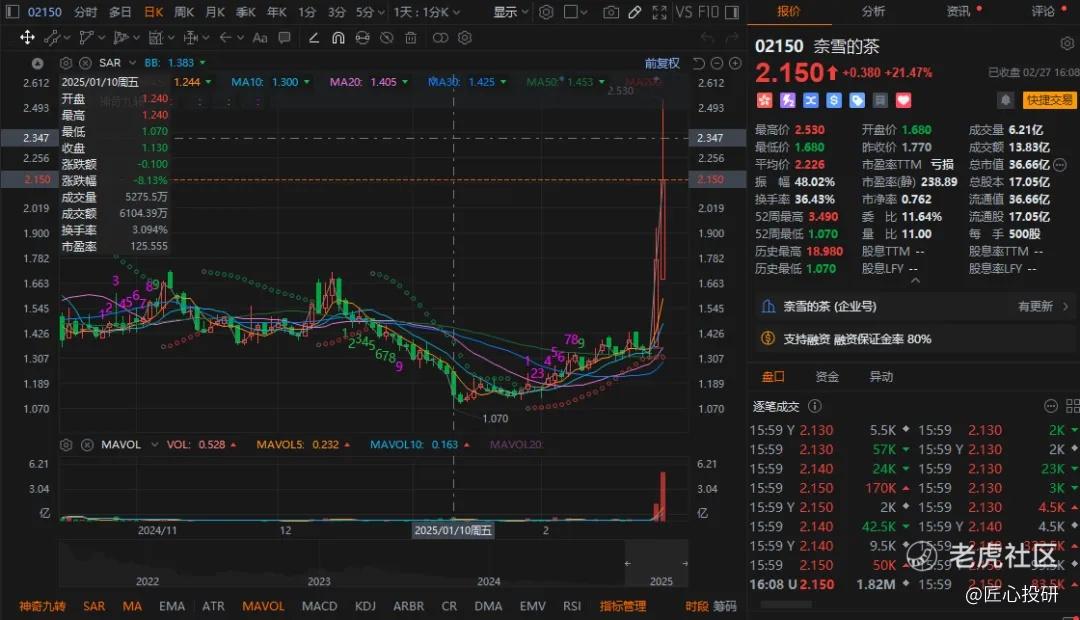Image resolution: width=1080 pixels, height=620 pixels.
Task: Toggle the MA indicator in bottom bar
Action: pos(132,606)
